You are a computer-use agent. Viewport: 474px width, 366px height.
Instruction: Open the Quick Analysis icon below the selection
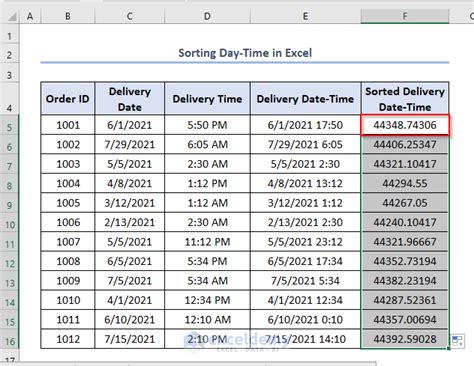(458, 341)
